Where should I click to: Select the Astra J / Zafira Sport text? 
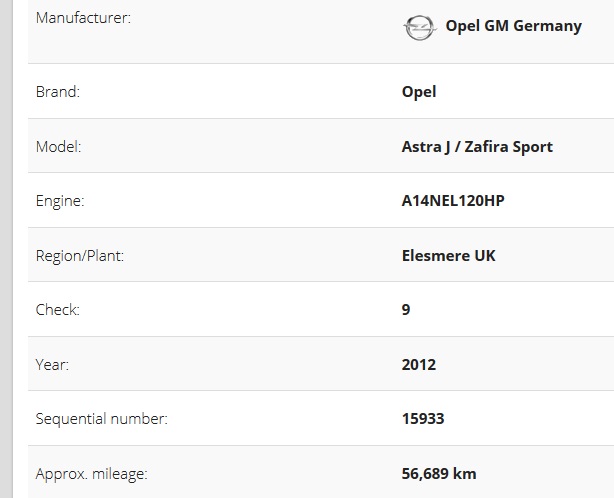(x=476, y=146)
